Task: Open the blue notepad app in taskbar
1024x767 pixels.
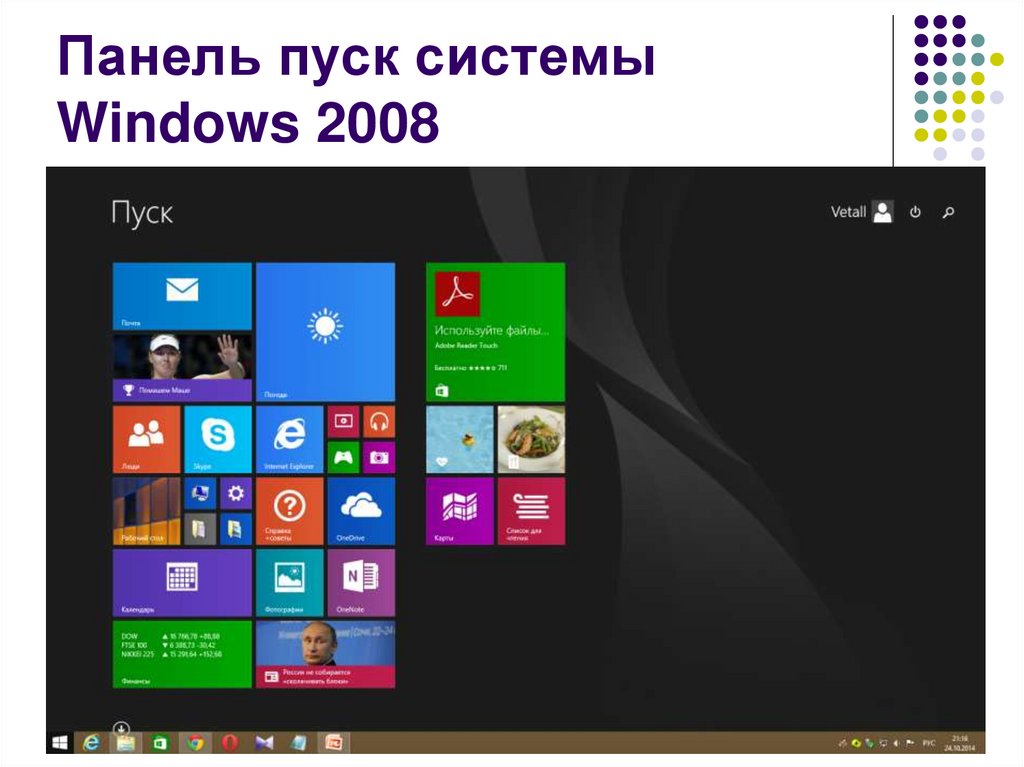Action: pos(298,743)
